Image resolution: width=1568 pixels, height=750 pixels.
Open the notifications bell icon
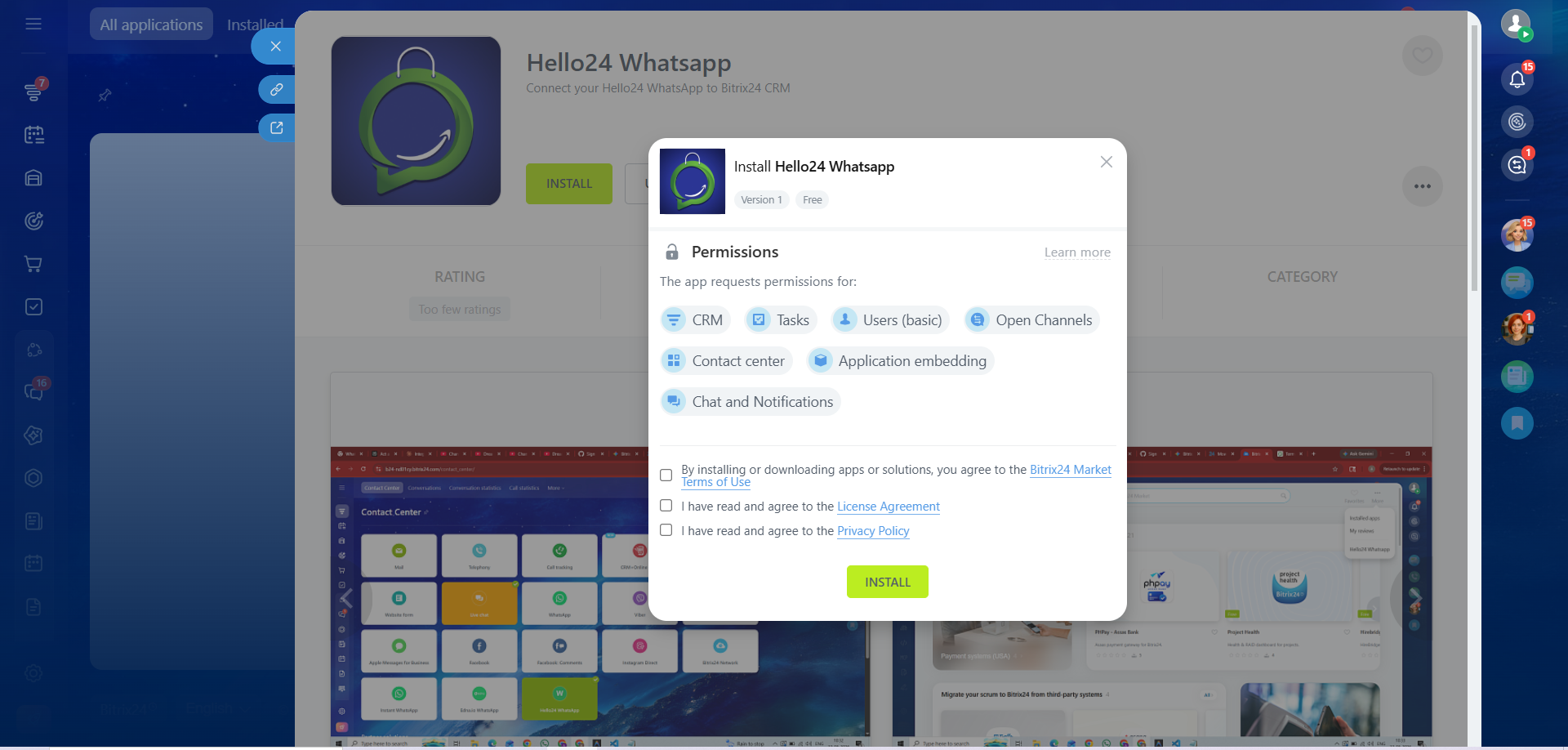click(x=1517, y=79)
